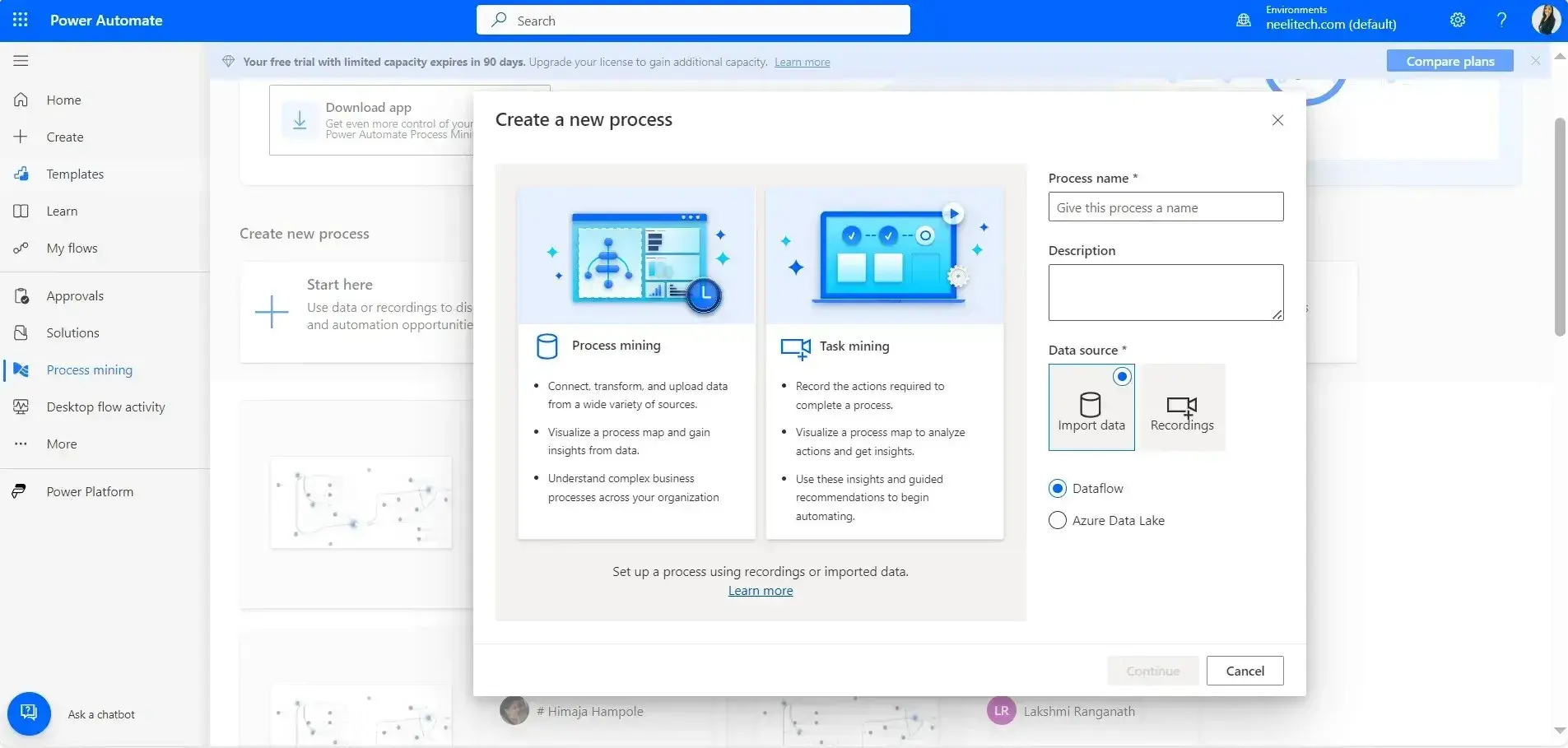Screen dimensions: 1568x748
Task: Click the Home house icon
Action: (x=21, y=100)
